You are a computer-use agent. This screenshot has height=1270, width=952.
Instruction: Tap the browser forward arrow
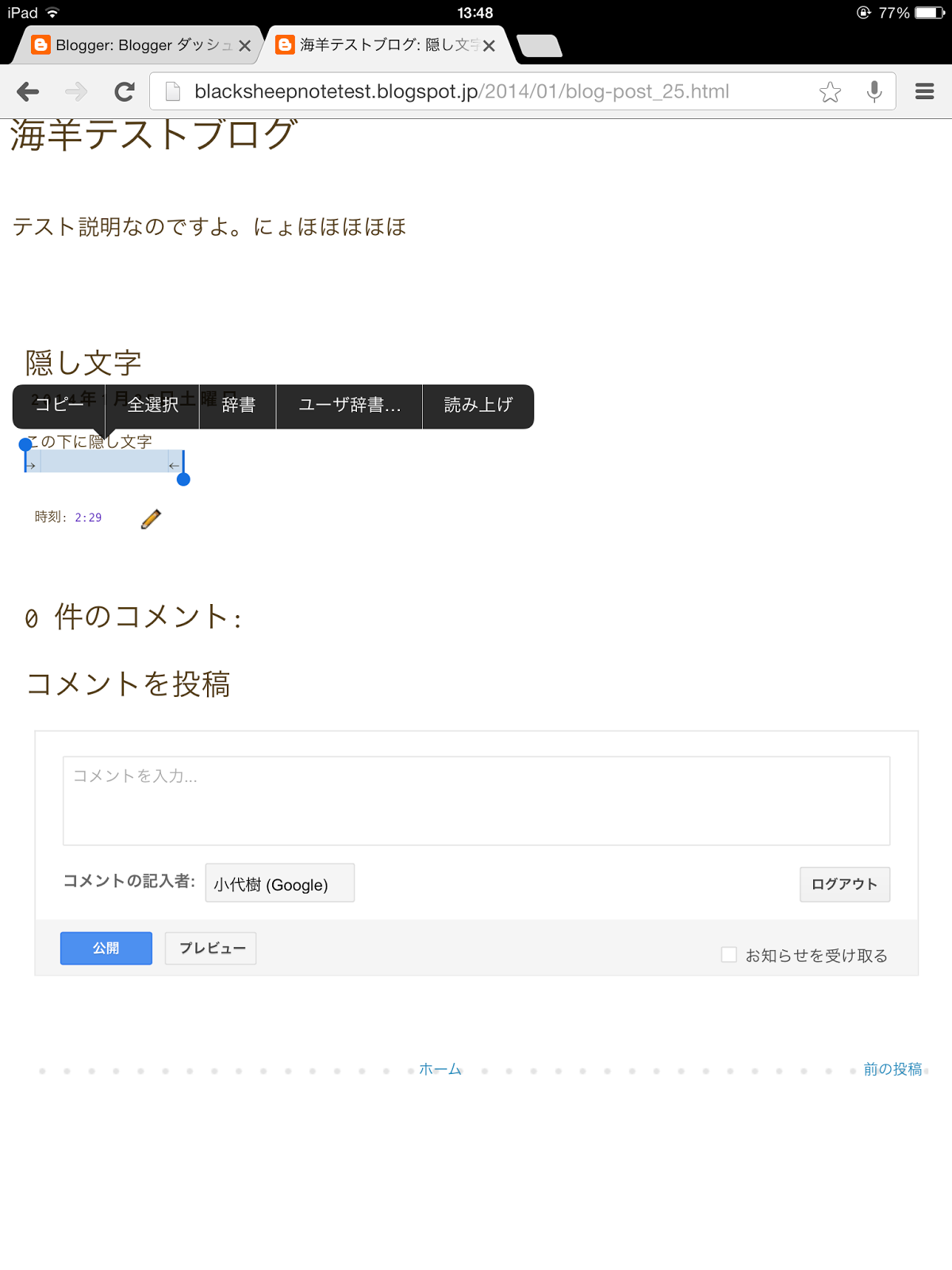coord(76,92)
